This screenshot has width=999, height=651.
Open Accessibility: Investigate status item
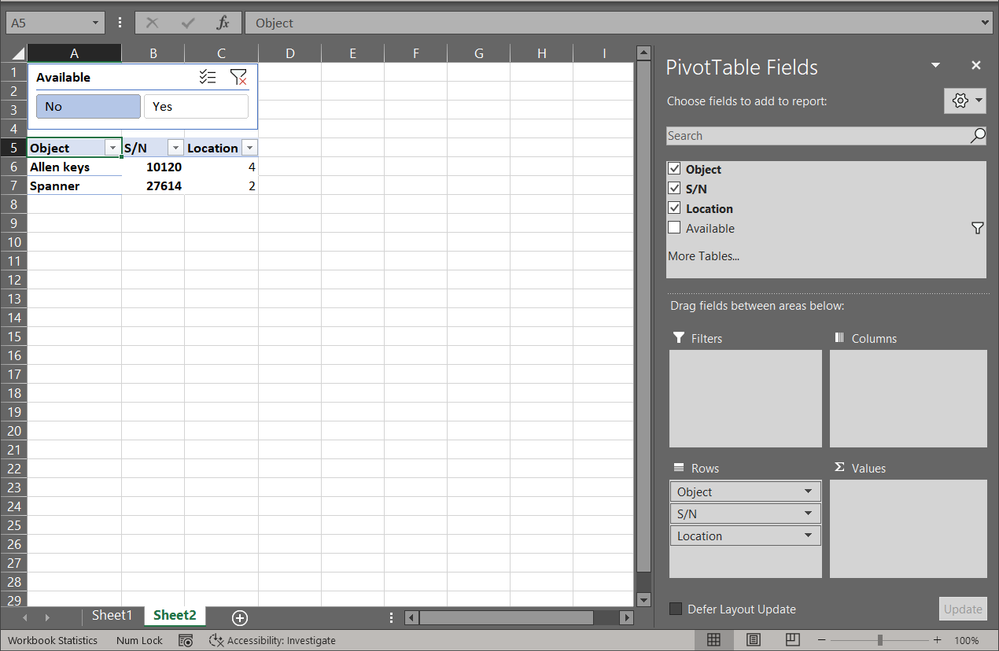273,640
